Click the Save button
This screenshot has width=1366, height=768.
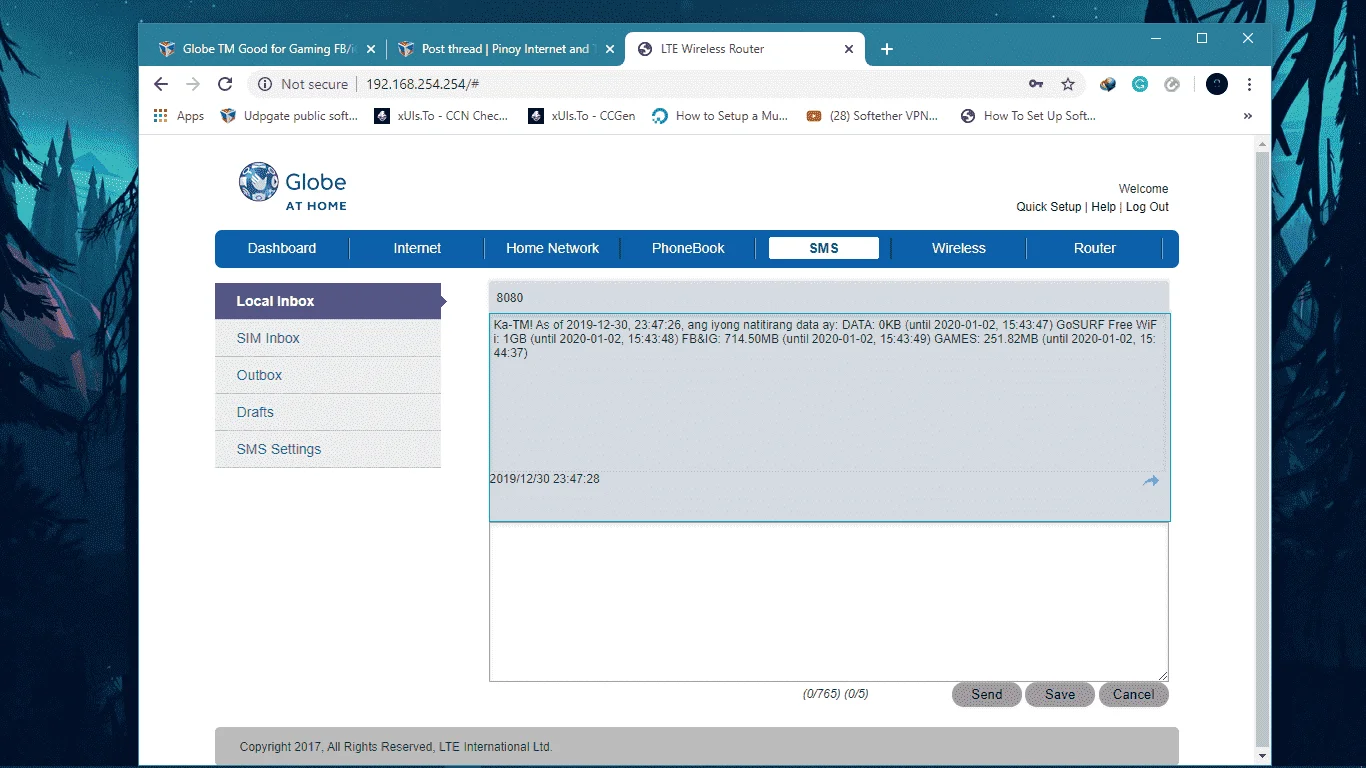pyautogui.click(x=1060, y=694)
